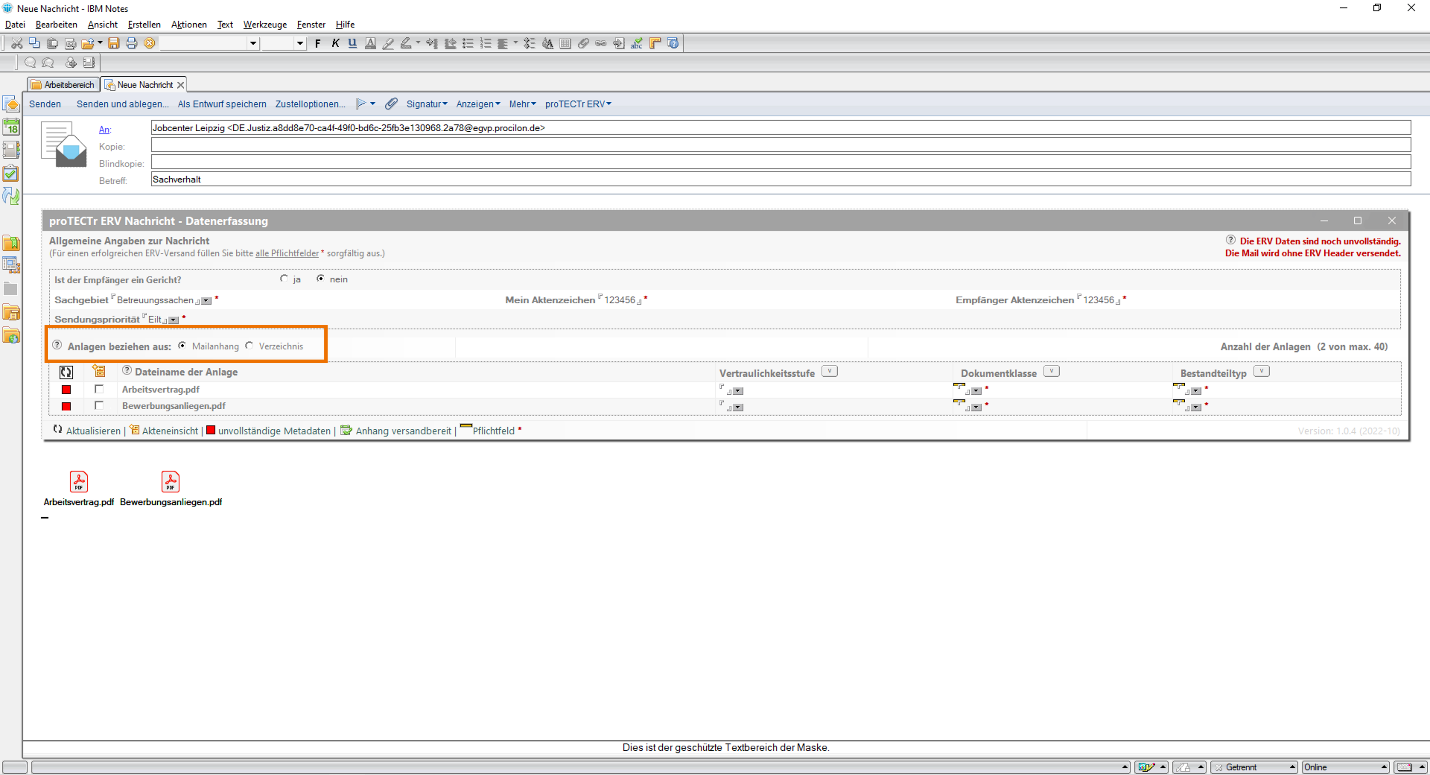Tick the checkbox for Bewerbungsanliegen.pdf row
The height and width of the screenshot is (775, 1430).
[99, 406]
